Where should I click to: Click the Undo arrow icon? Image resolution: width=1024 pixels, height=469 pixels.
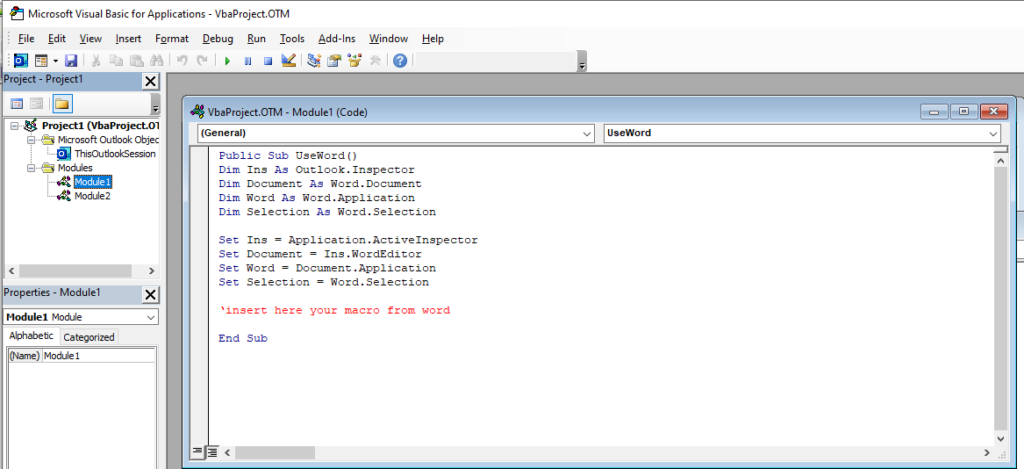tap(182, 61)
